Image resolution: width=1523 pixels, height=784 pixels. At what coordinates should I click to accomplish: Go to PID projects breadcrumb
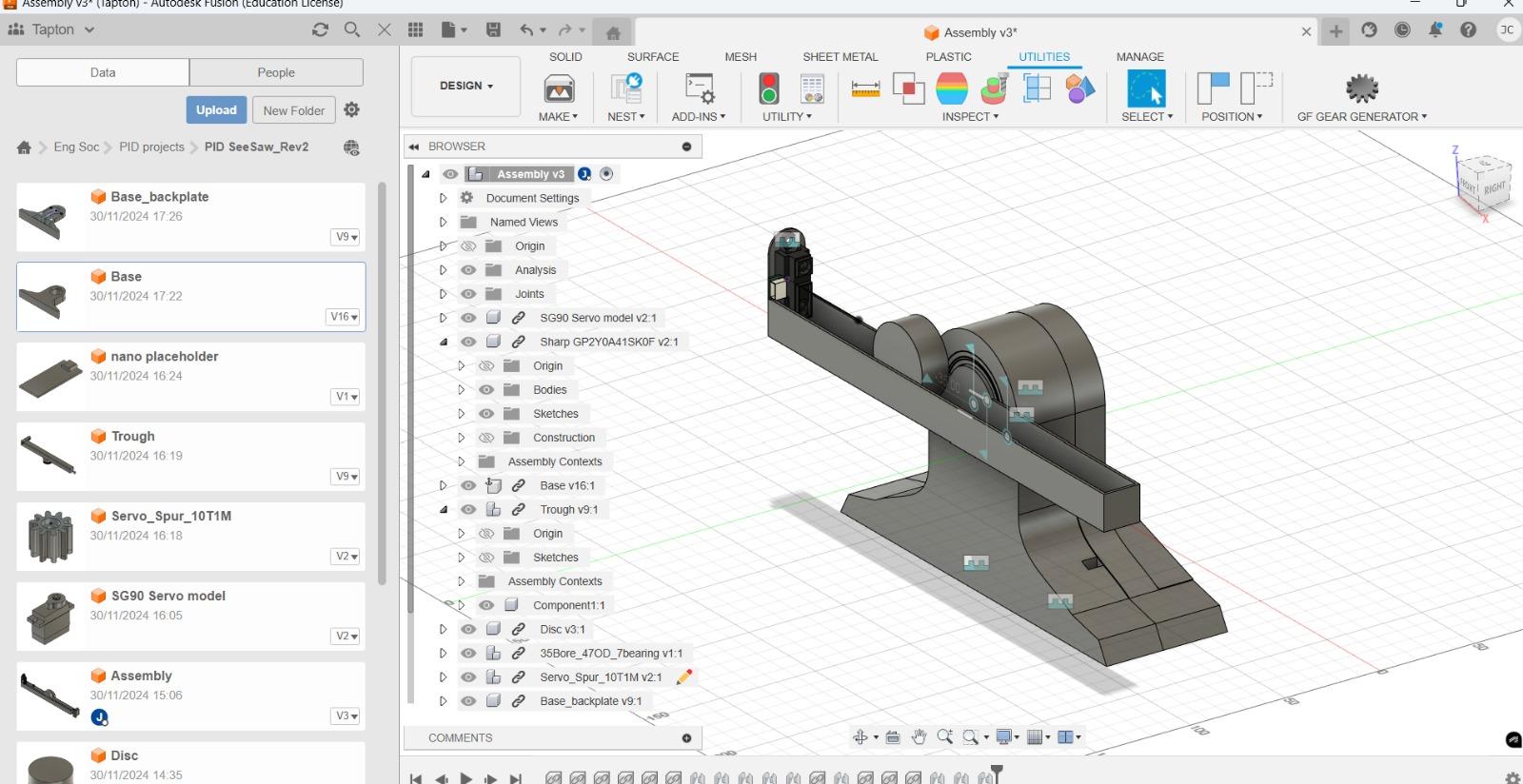[x=151, y=147]
